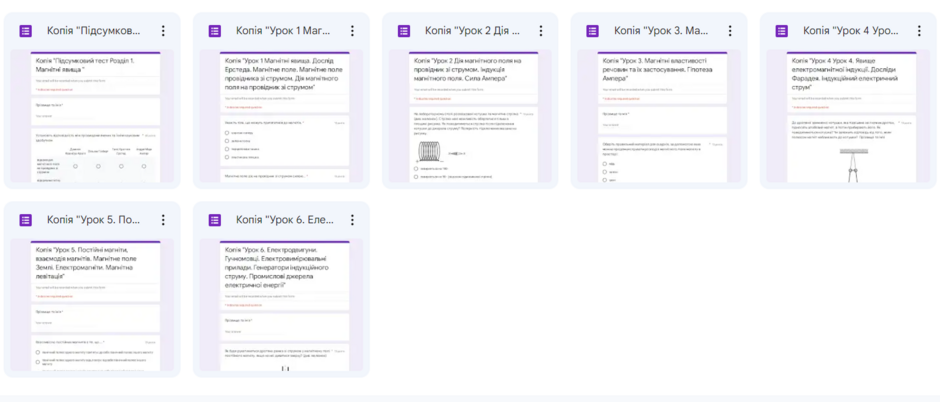This screenshot has width=940, height=402.
Task: Open the "Копія Підсумков..." form preview thumbnail
Action: pos(92,116)
